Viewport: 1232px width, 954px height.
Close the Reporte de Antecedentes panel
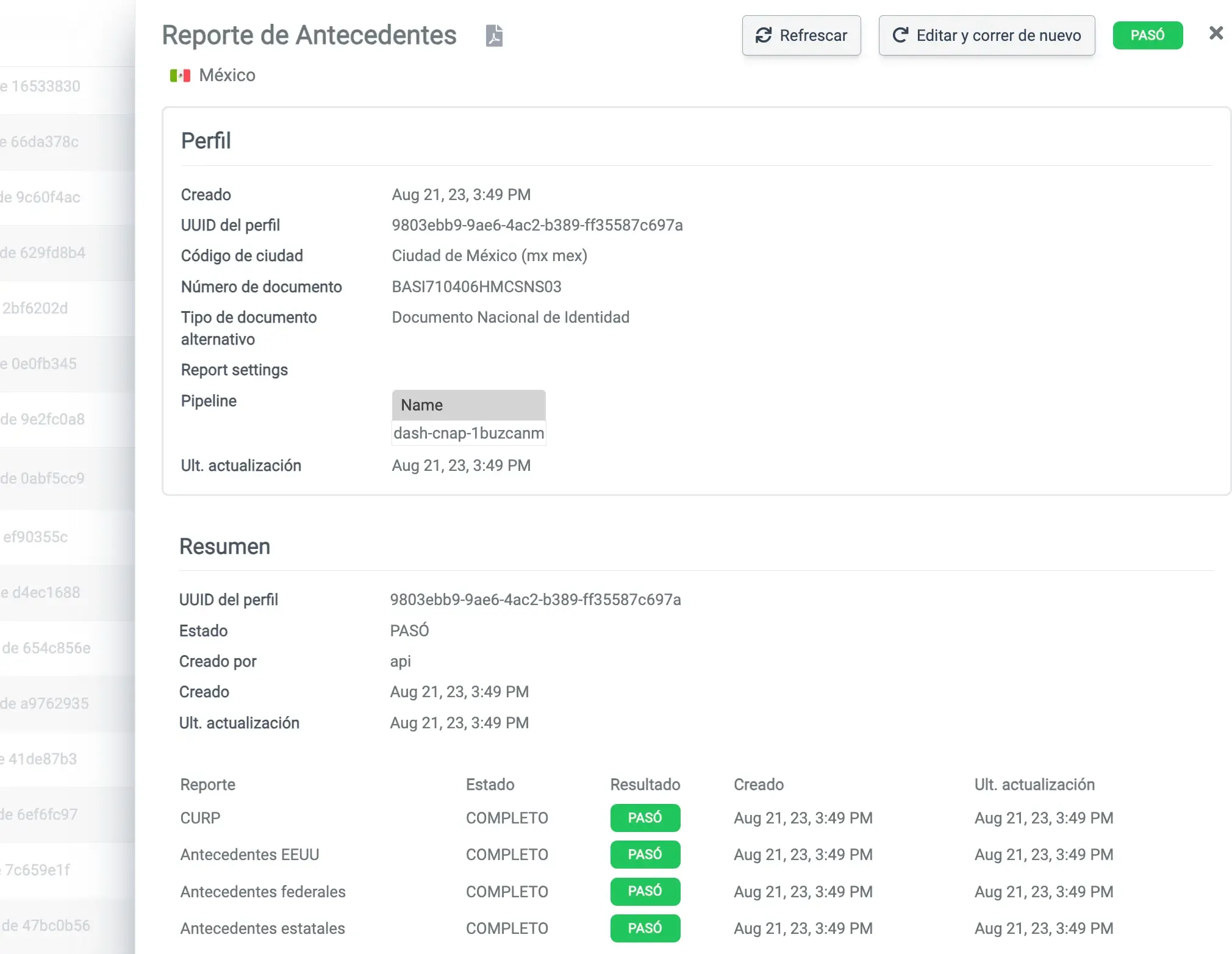1216,34
